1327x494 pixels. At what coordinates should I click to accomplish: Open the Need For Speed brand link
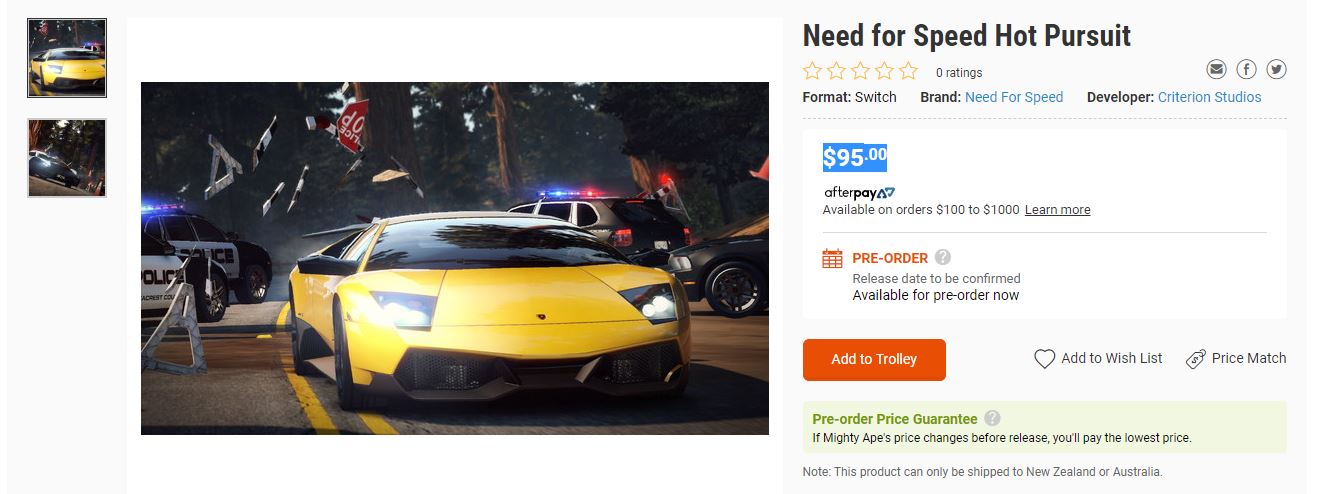pos(1014,97)
